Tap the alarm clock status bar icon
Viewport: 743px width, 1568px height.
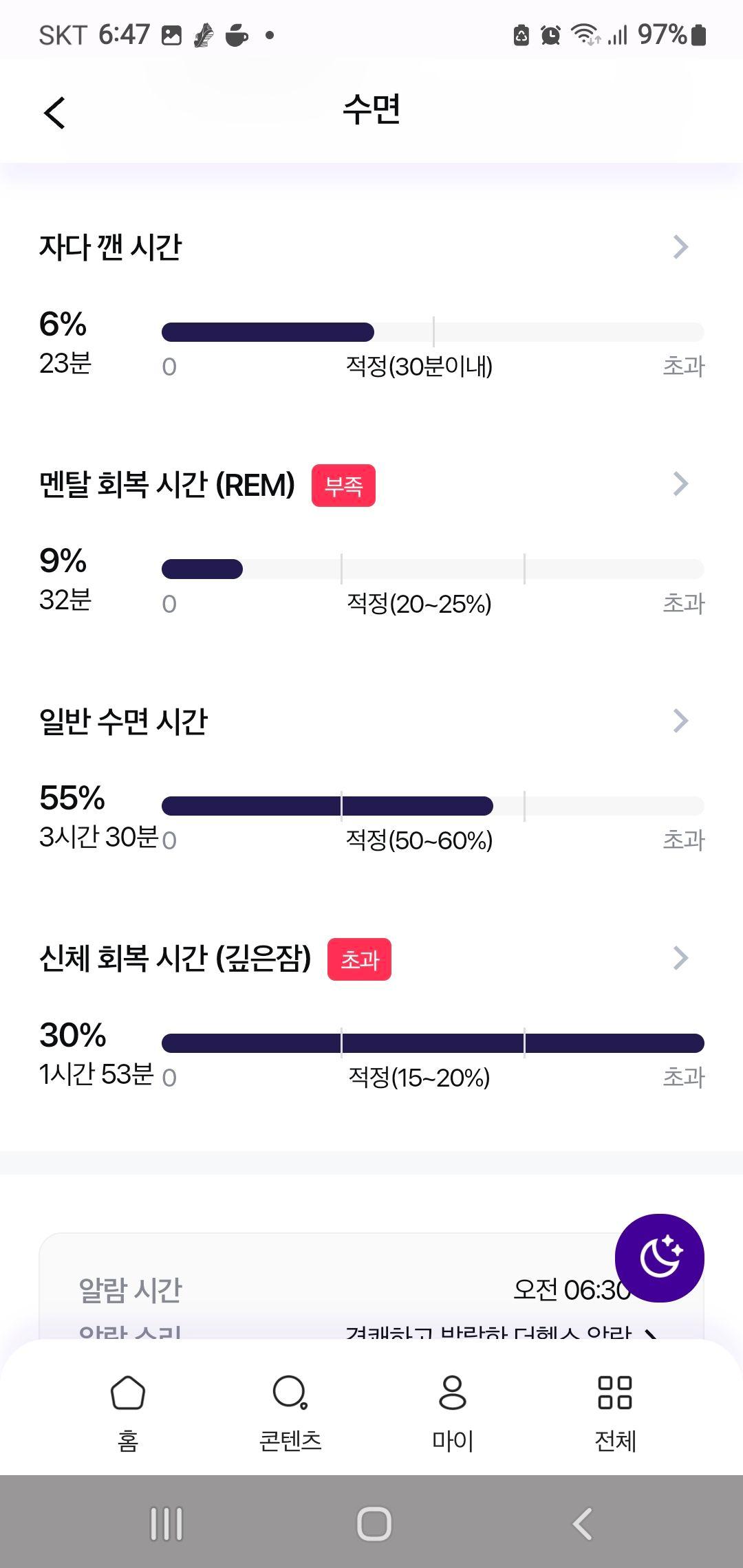pos(550,34)
